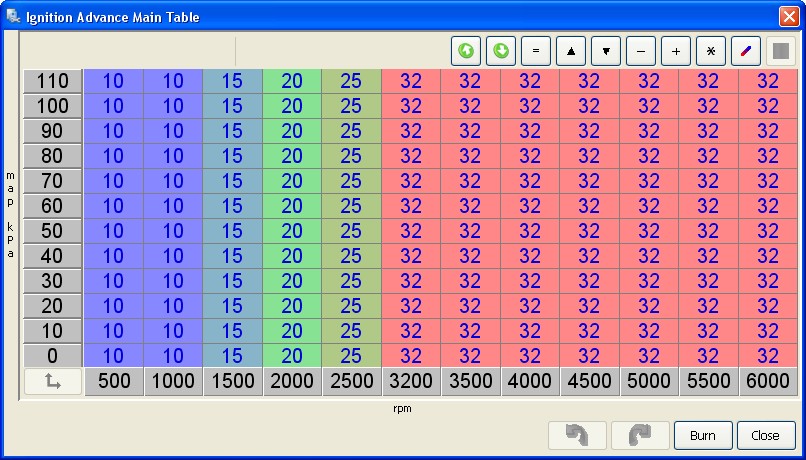806x460 pixels.
Task: Select cell at 20 kPa, 5500 rpm
Action: [x=709, y=306]
